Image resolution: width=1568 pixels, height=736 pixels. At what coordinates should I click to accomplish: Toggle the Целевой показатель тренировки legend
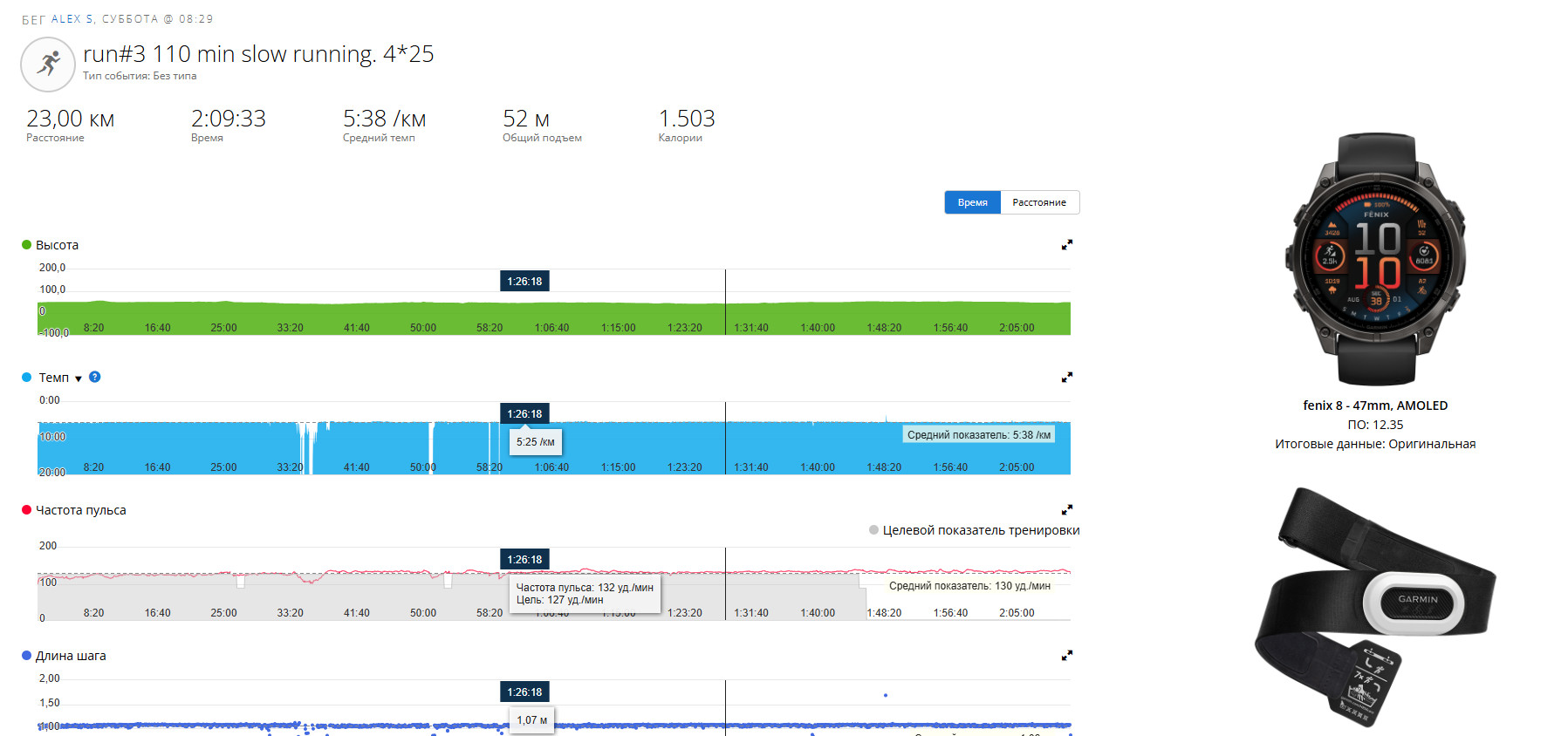point(974,530)
